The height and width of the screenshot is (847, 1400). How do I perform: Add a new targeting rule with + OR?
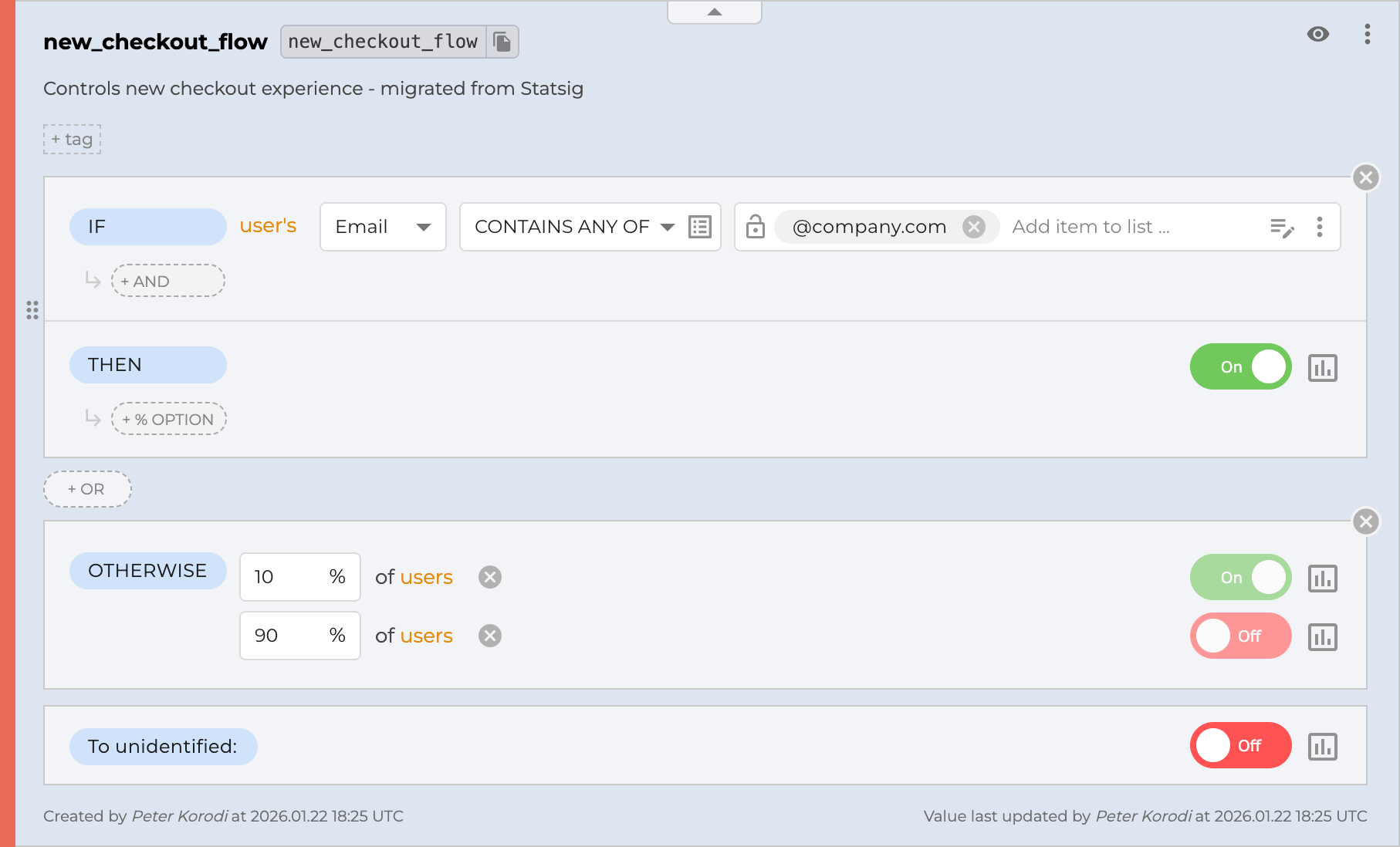tap(87, 488)
